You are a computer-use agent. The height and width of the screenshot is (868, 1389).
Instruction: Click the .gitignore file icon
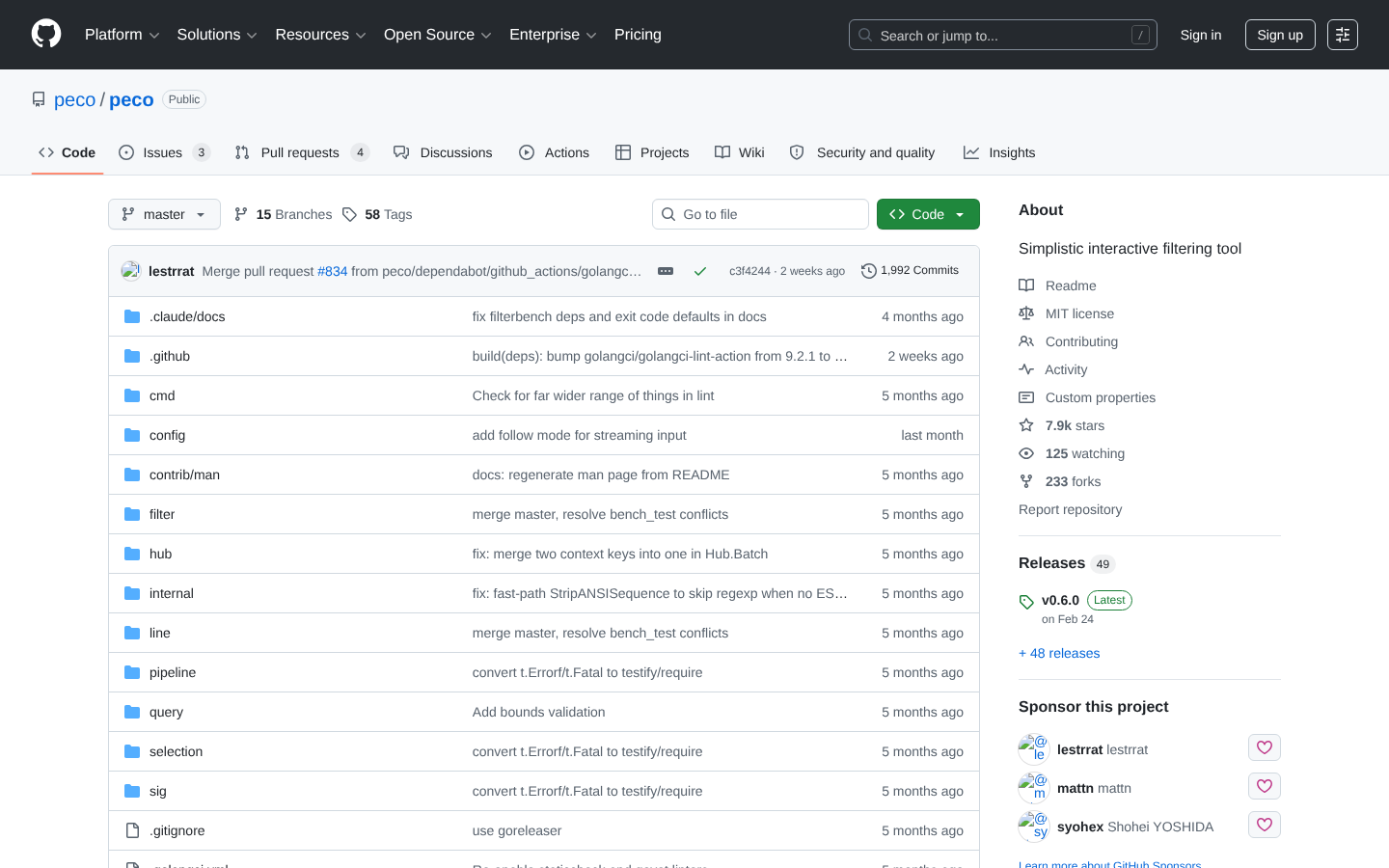pyautogui.click(x=132, y=830)
